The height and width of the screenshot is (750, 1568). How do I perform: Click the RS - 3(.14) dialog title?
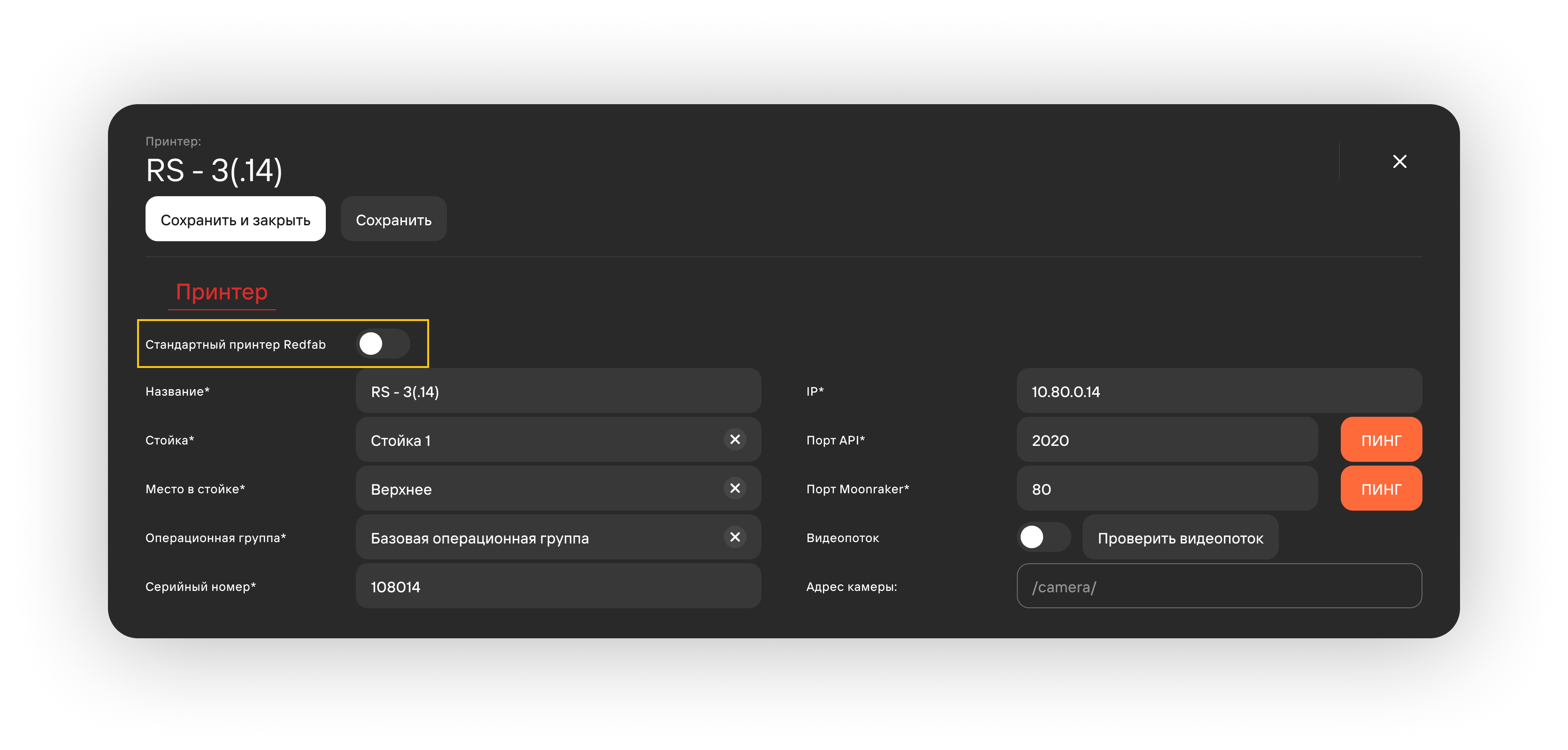[214, 170]
